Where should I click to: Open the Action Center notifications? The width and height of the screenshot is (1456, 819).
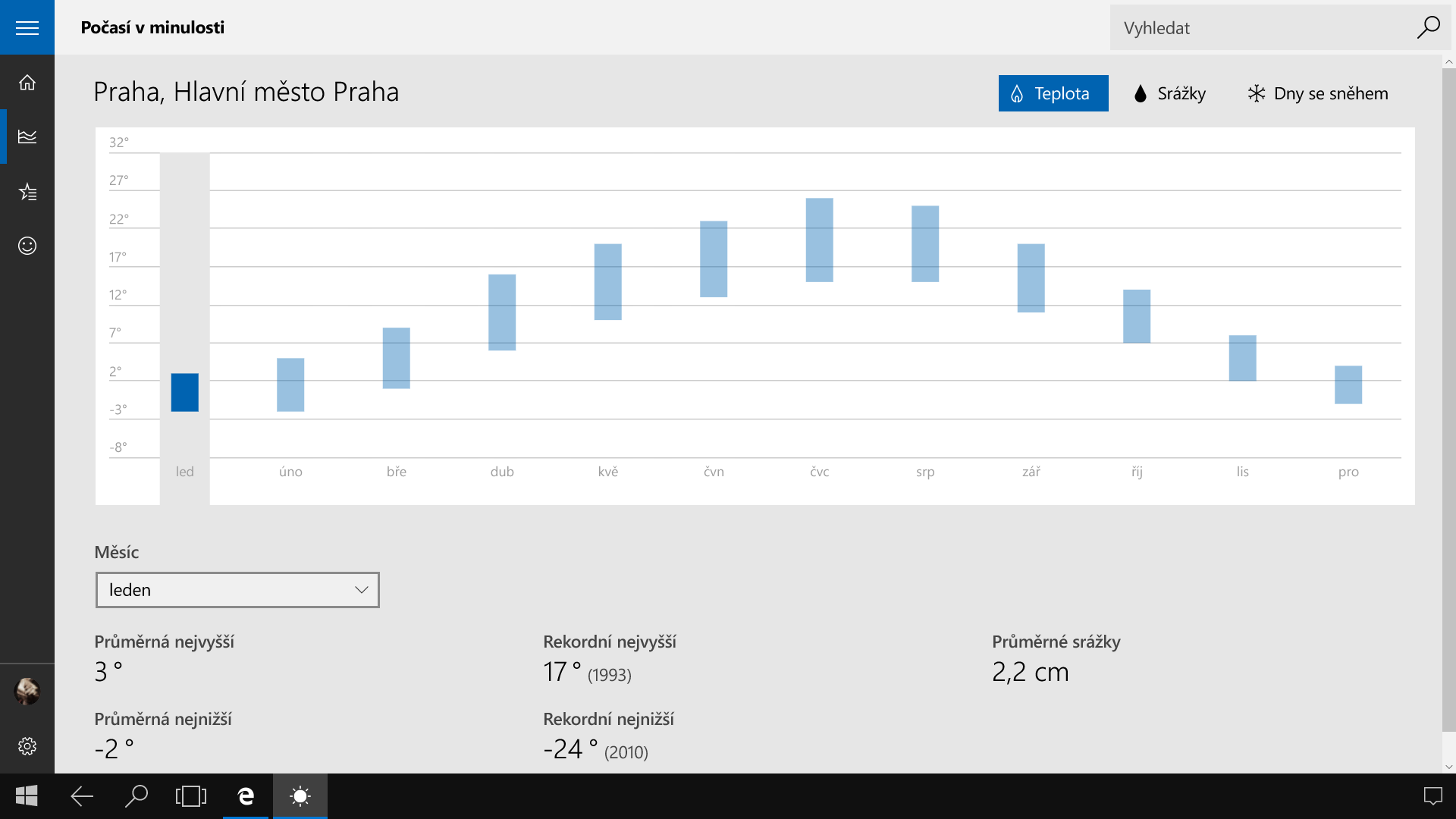(x=1432, y=796)
